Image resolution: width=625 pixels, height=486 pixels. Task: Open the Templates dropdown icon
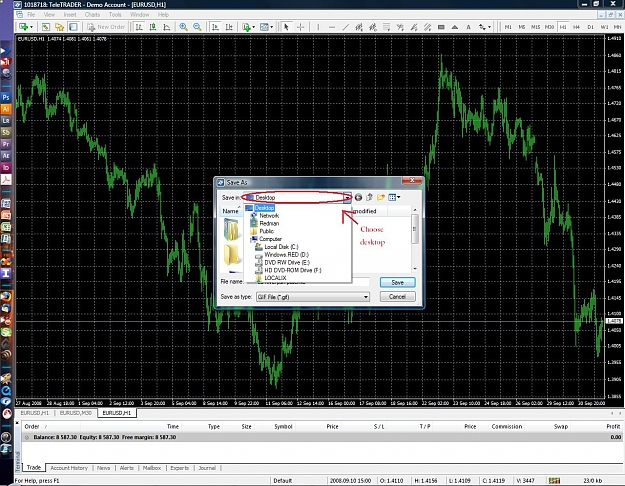(x=266, y=27)
